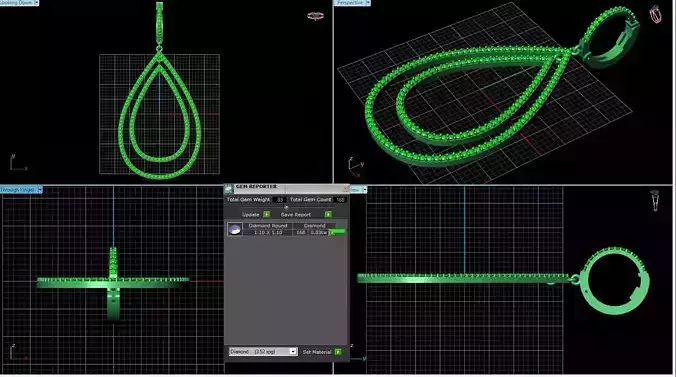Click the green arrow next to Set Material
The image size is (676, 377).
tap(338, 352)
